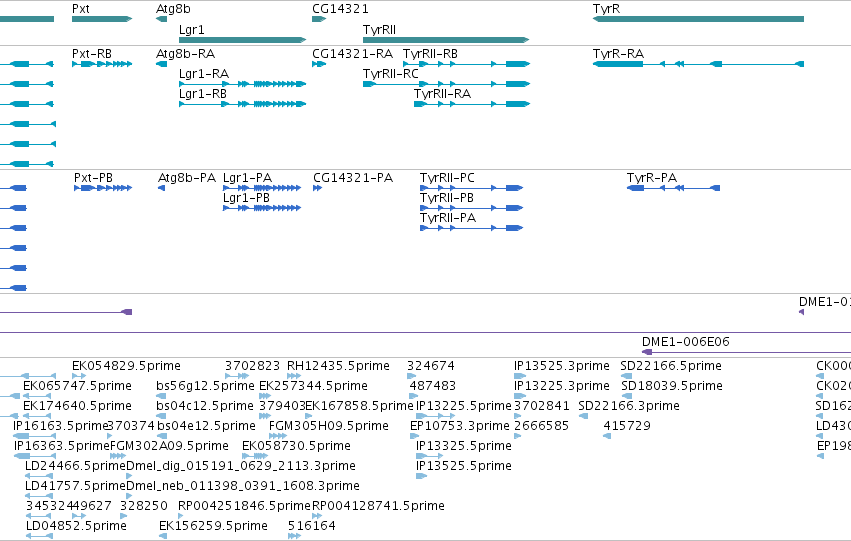Image resolution: width=851 pixels, height=541 pixels.
Task: Click the IP13525.3prime EST label
Action: point(562,366)
